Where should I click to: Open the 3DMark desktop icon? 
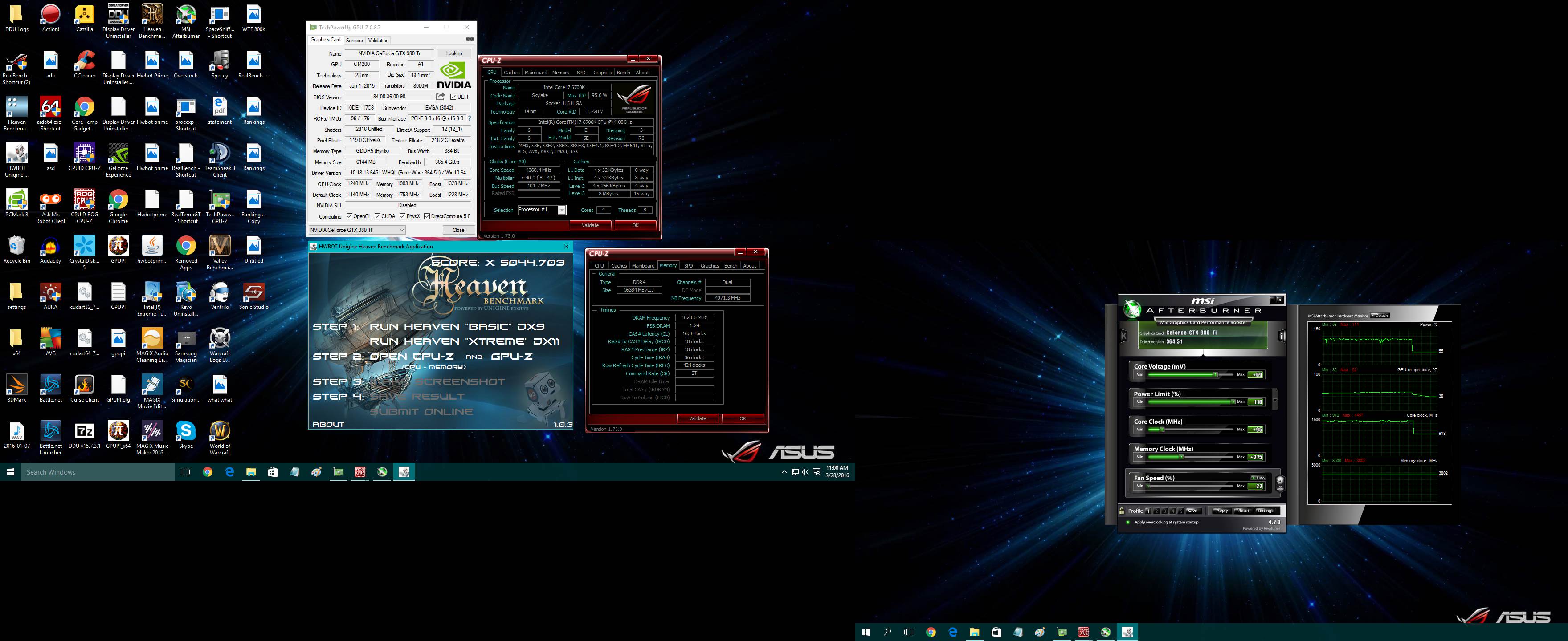click(x=16, y=388)
